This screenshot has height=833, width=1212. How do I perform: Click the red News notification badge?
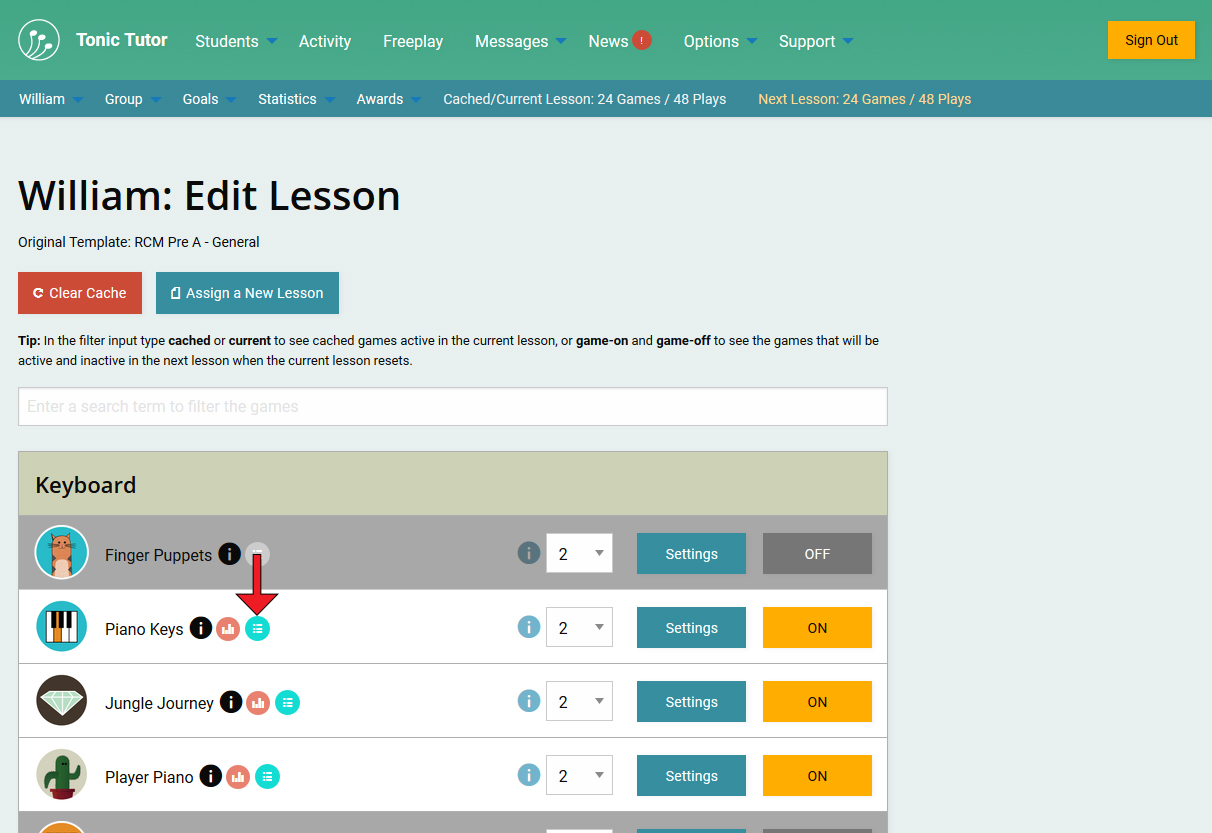642,40
